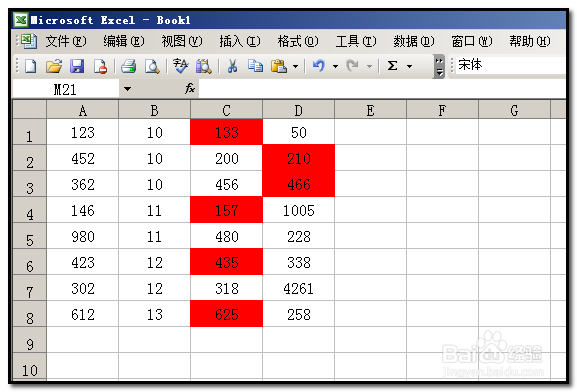The height and width of the screenshot is (392, 577).
Task: Open the 格式(O) menu
Action: [298, 41]
